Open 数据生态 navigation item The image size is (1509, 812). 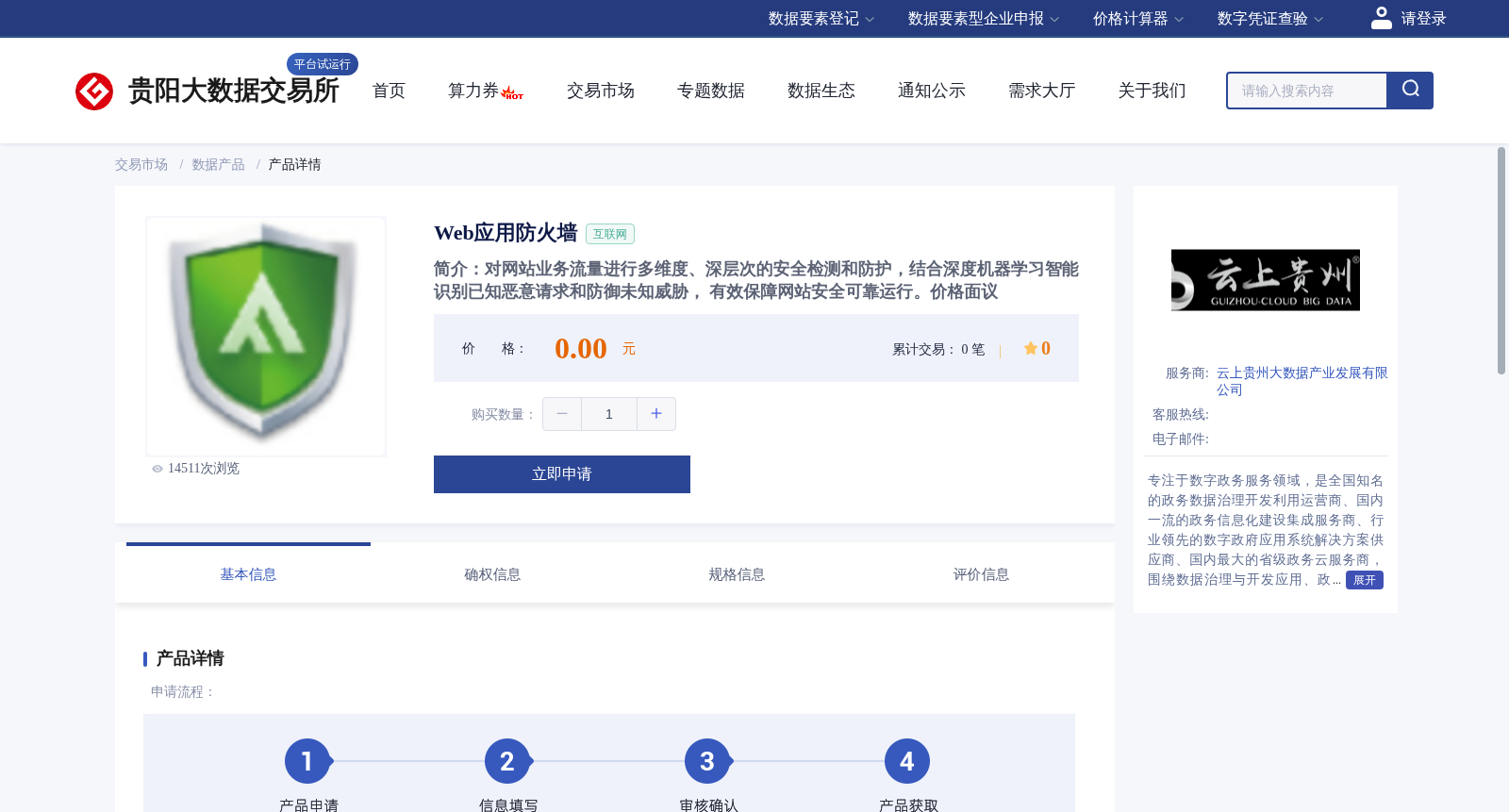[821, 91]
